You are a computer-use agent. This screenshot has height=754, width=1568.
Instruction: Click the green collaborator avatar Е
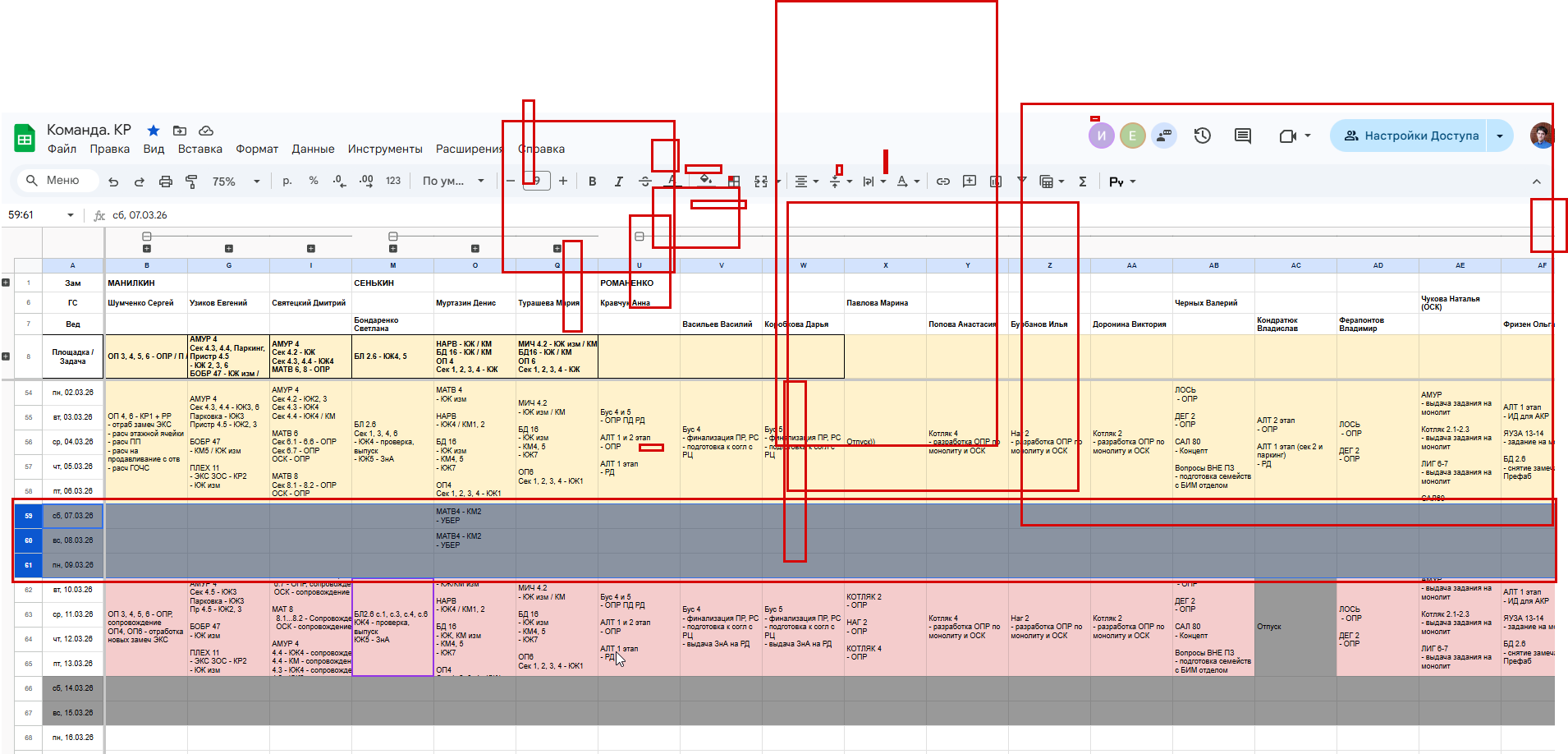tap(1133, 136)
